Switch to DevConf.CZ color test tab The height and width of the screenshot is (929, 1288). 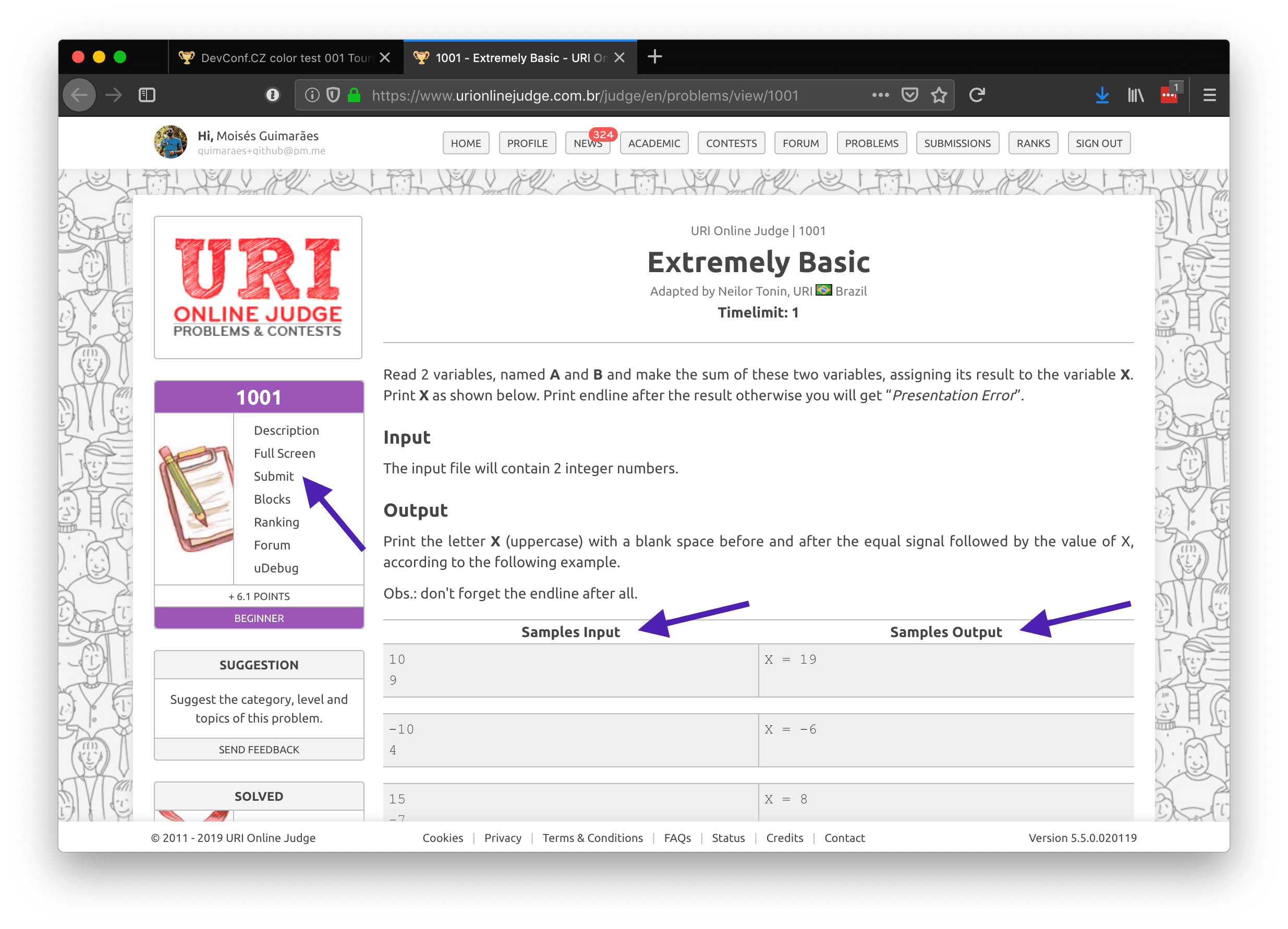(x=286, y=57)
